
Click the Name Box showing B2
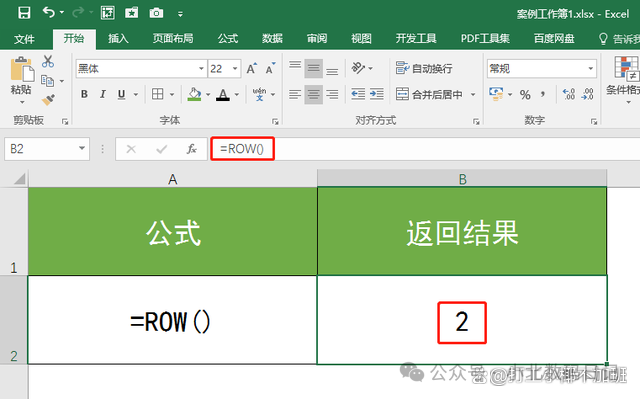pos(47,149)
